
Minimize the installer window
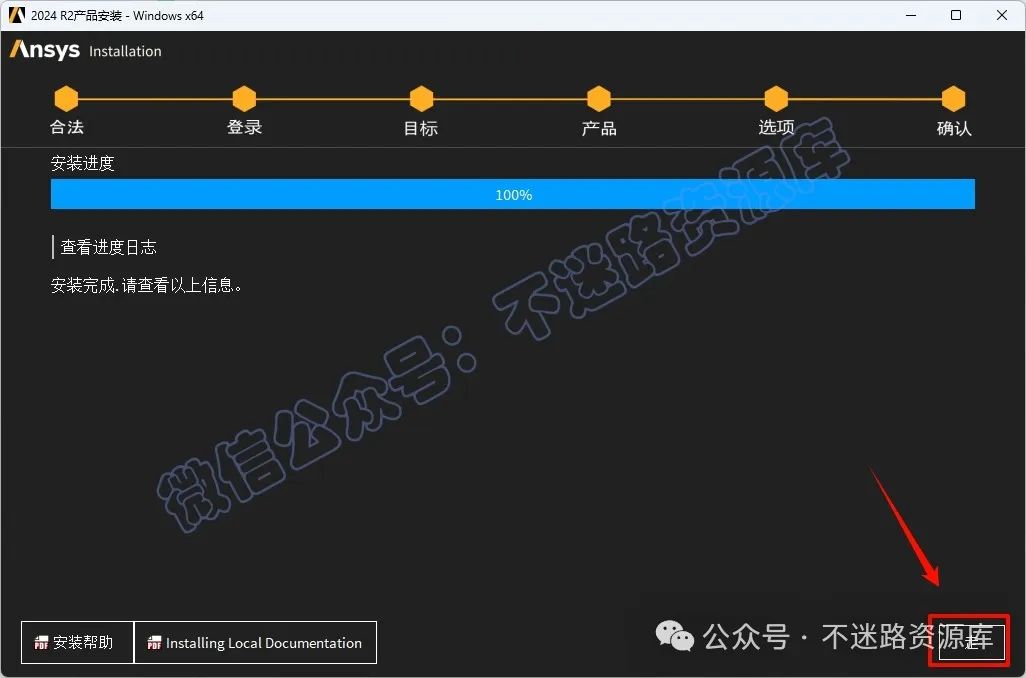click(911, 15)
